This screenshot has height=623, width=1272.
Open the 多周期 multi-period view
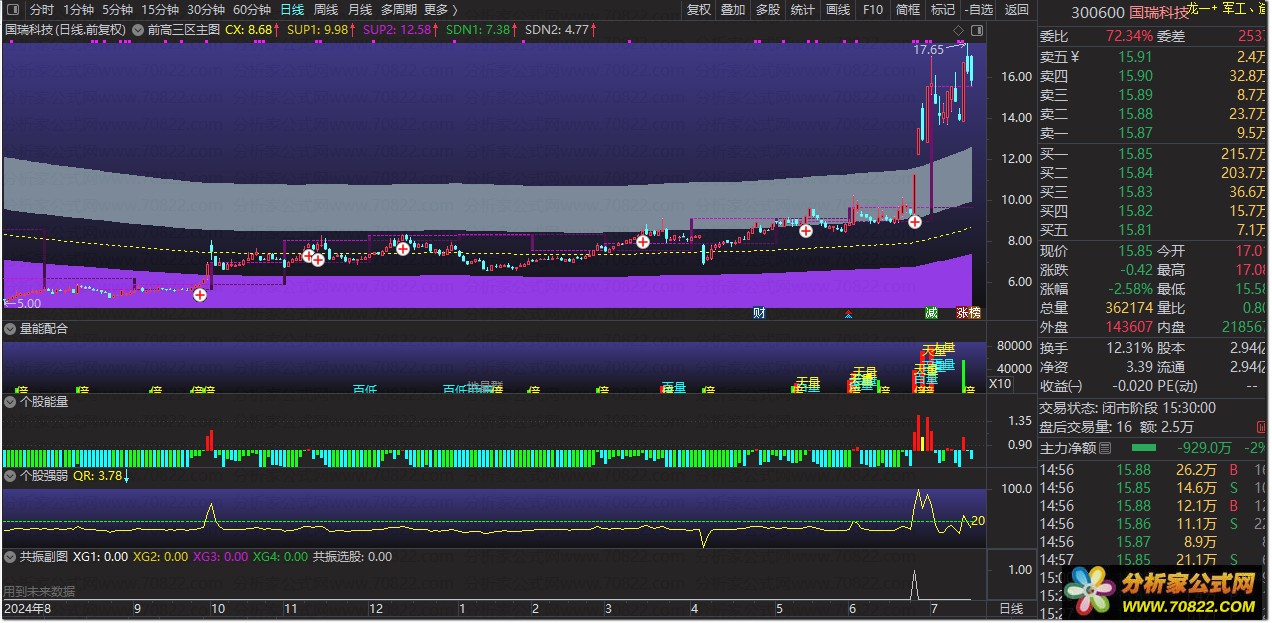point(399,9)
